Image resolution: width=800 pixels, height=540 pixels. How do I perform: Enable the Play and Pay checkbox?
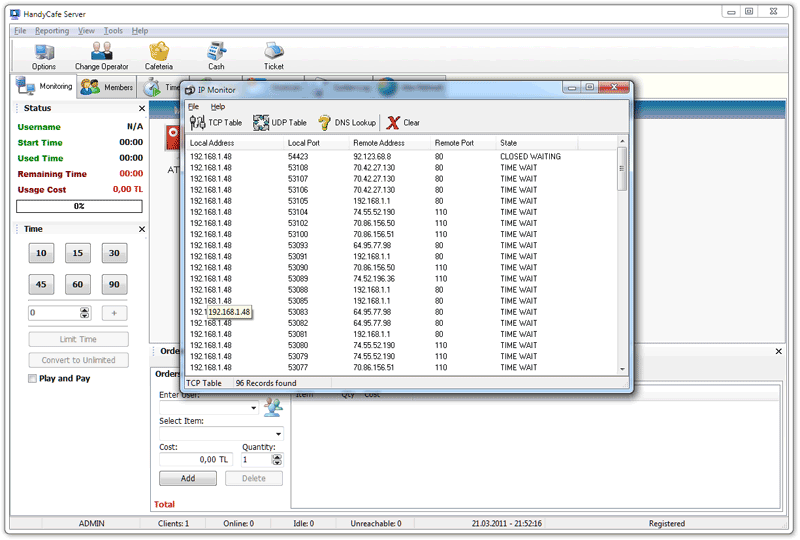33,379
